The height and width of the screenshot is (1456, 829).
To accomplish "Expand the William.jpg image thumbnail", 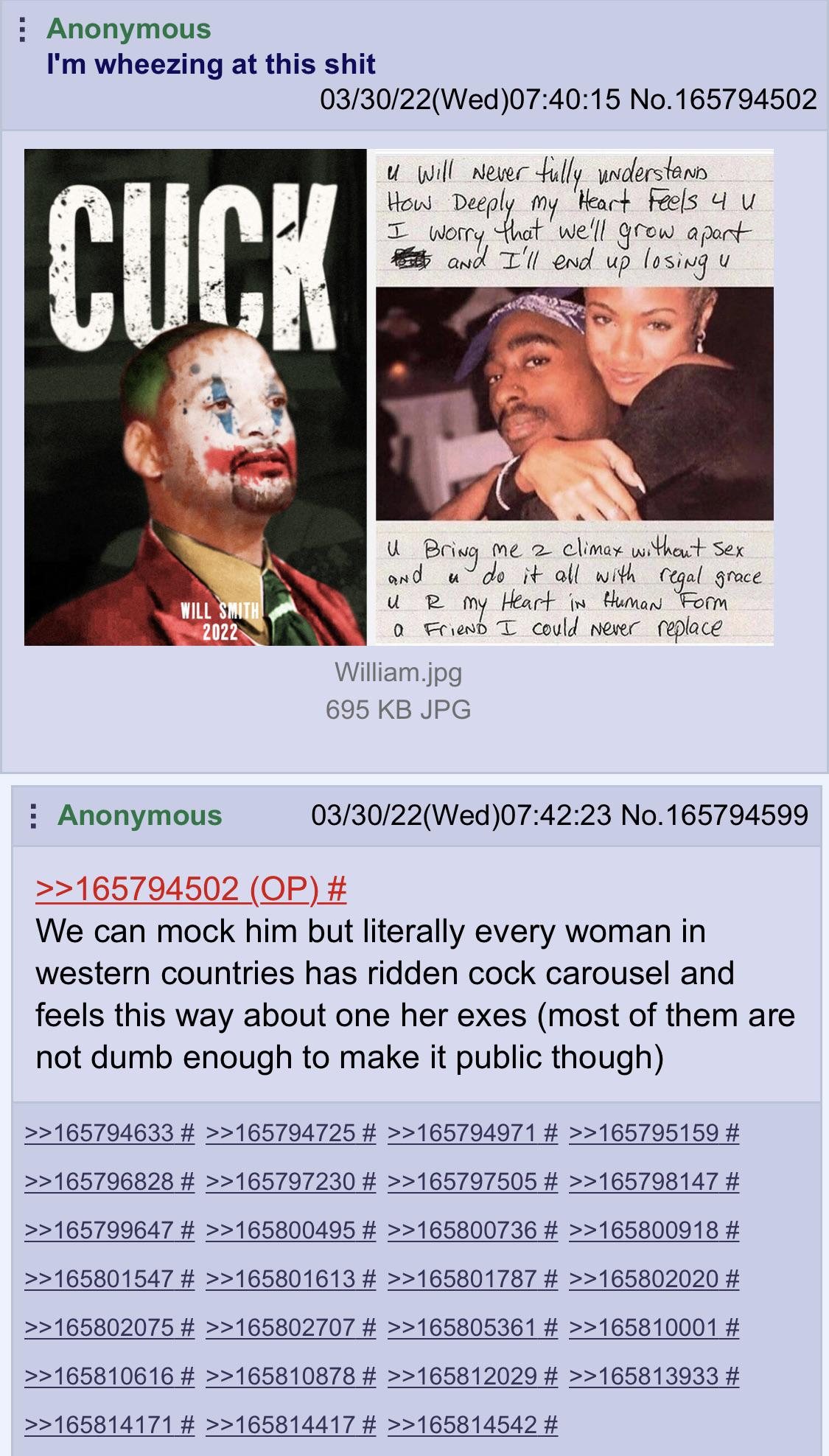I will [399, 397].
